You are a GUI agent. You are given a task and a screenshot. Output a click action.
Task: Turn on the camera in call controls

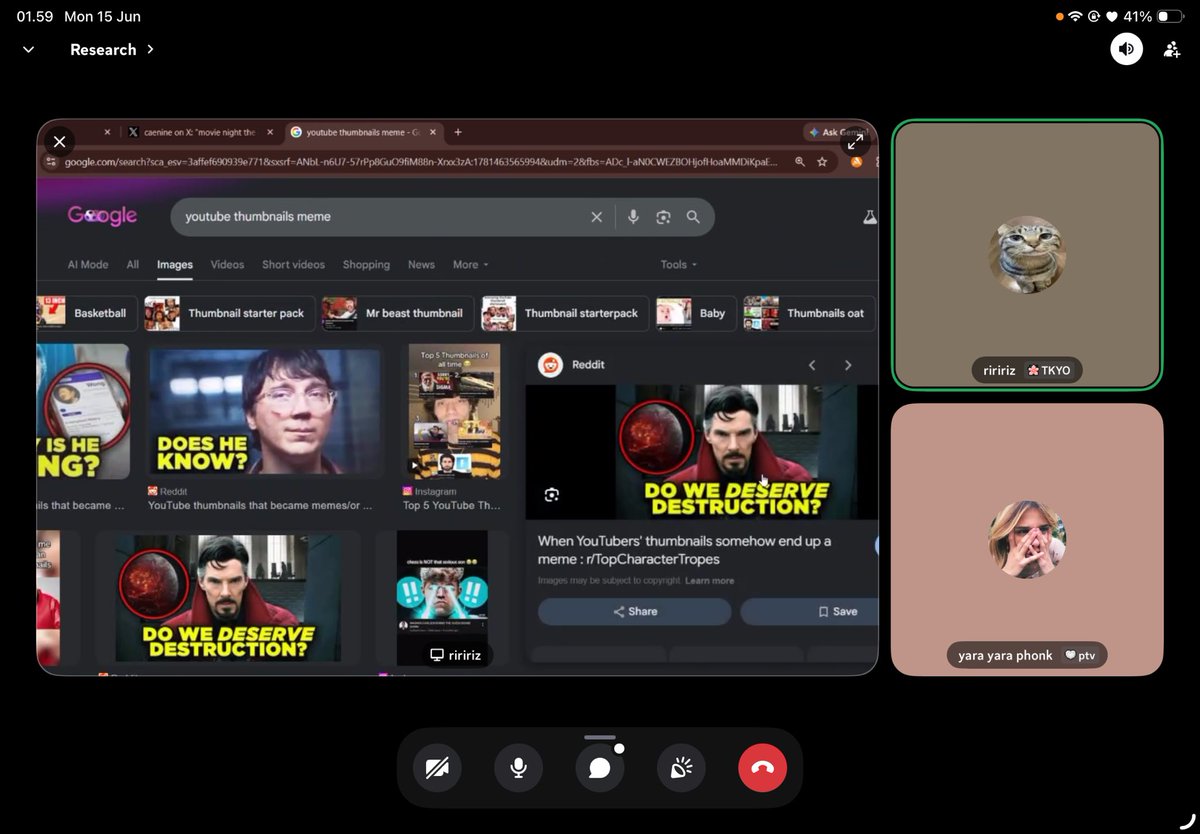click(x=437, y=768)
